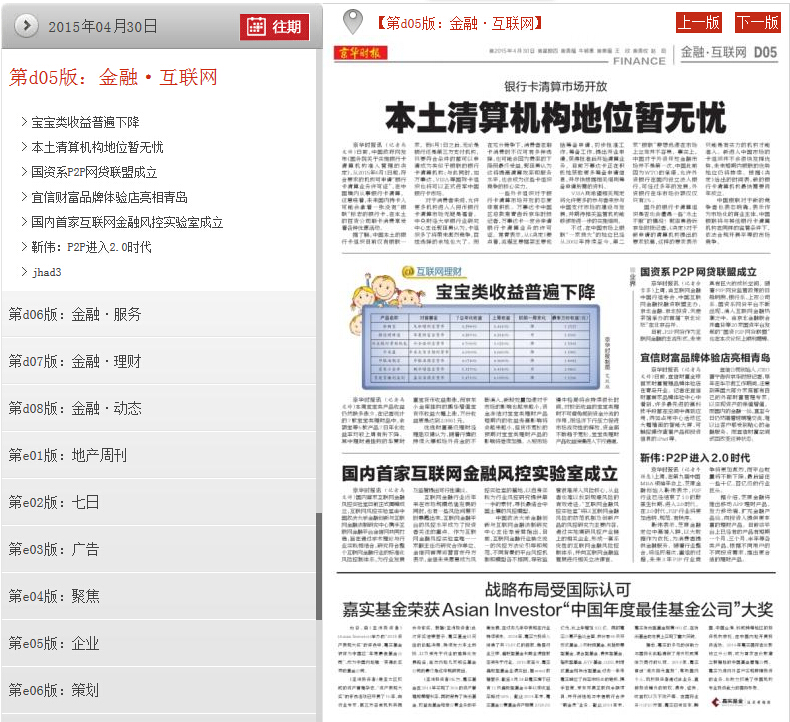Click the 战略布局受国际认可 subheading
Image resolution: width=790 pixels, height=722 pixels.
(557, 589)
